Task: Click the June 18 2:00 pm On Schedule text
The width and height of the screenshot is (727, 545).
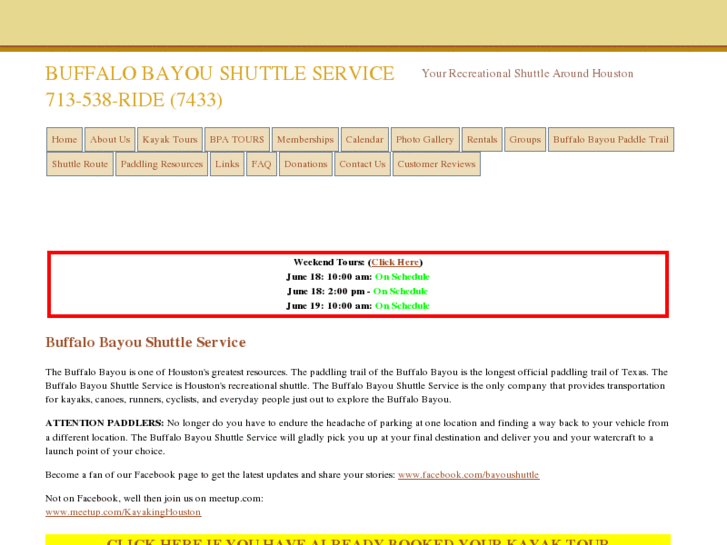Action: 400,291
